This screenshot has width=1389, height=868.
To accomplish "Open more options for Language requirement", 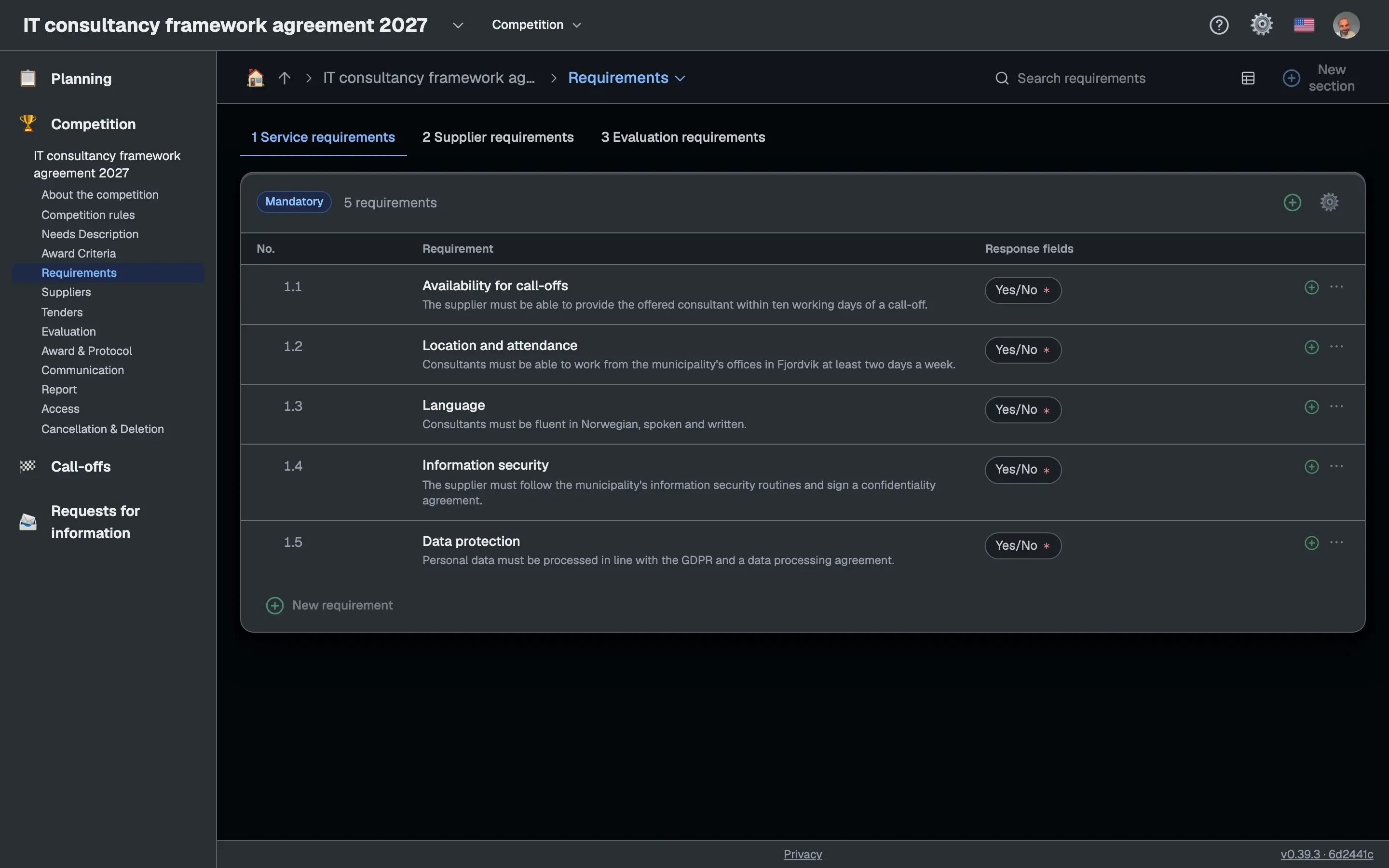I will click(x=1336, y=406).
